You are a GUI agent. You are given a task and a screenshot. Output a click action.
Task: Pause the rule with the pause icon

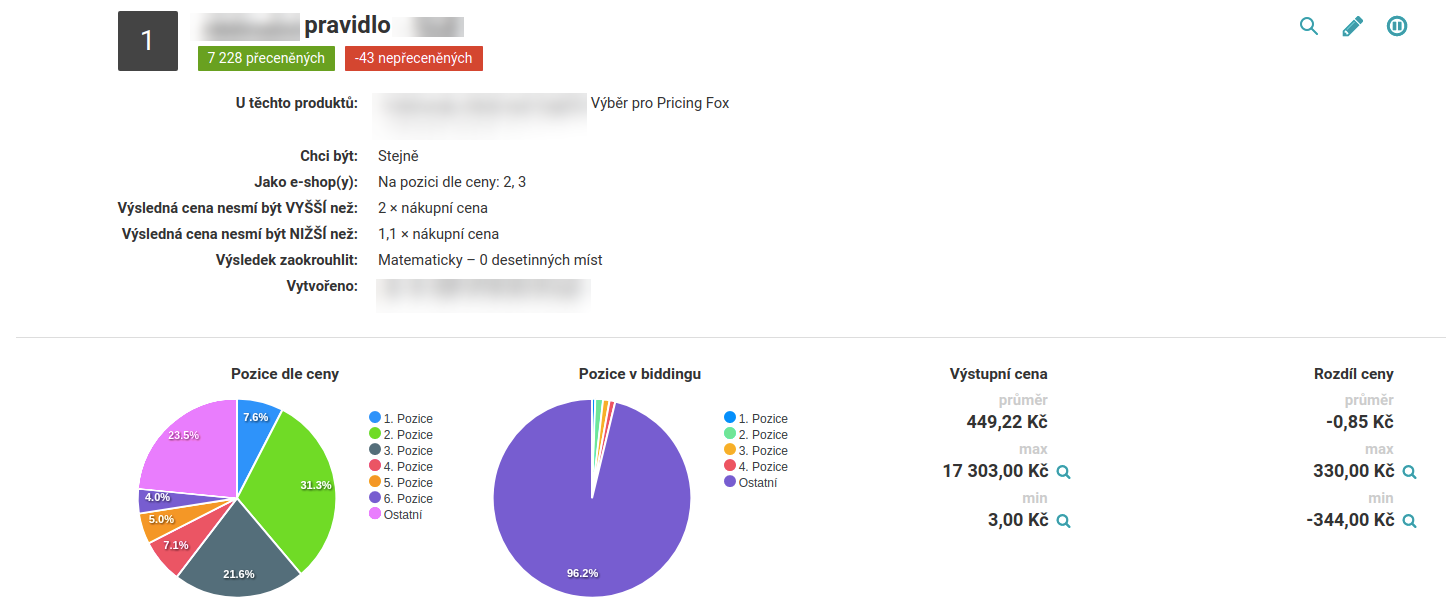click(1397, 26)
